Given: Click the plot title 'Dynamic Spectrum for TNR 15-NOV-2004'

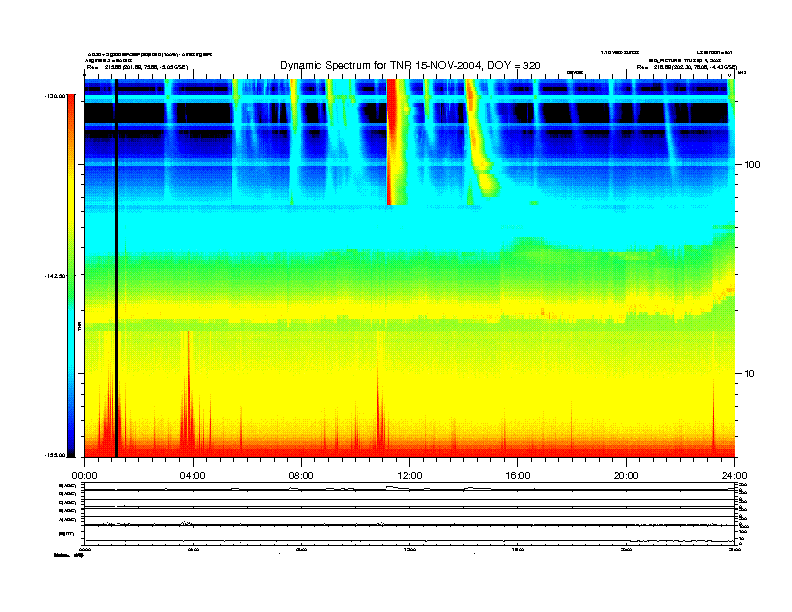Looking at the screenshot, I should [410, 66].
